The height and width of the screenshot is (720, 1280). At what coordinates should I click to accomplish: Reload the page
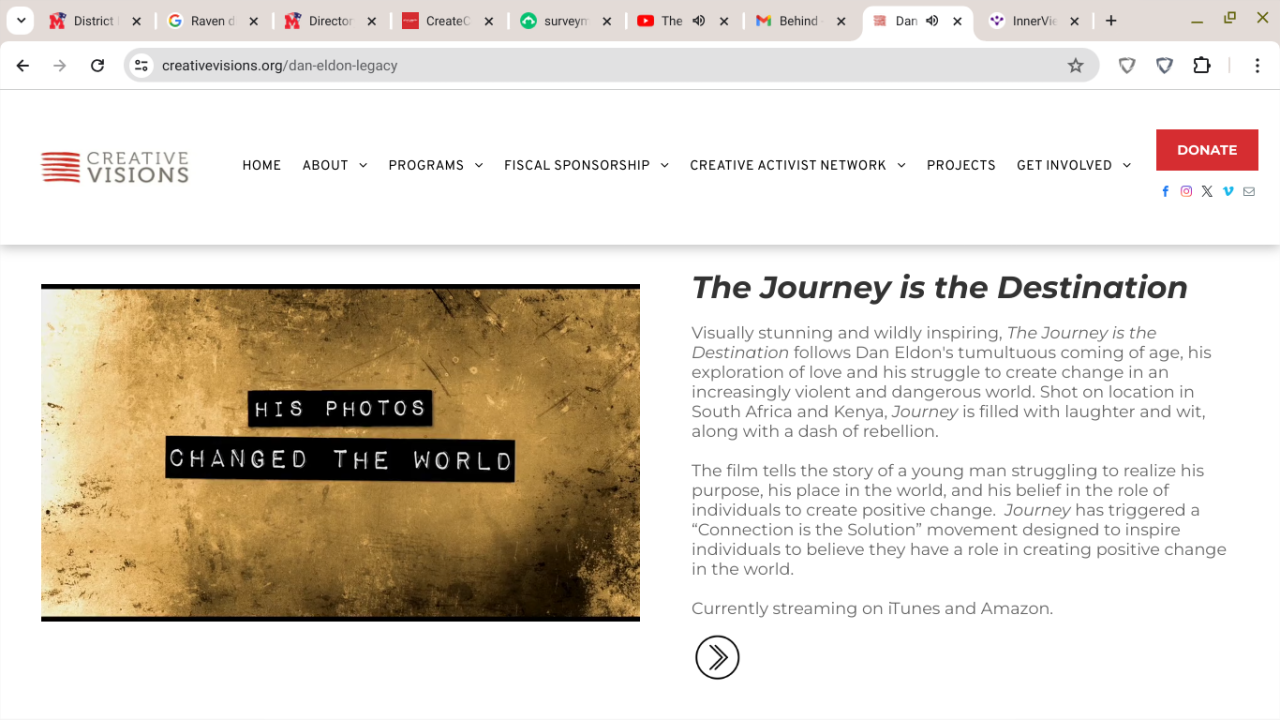click(97, 65)
